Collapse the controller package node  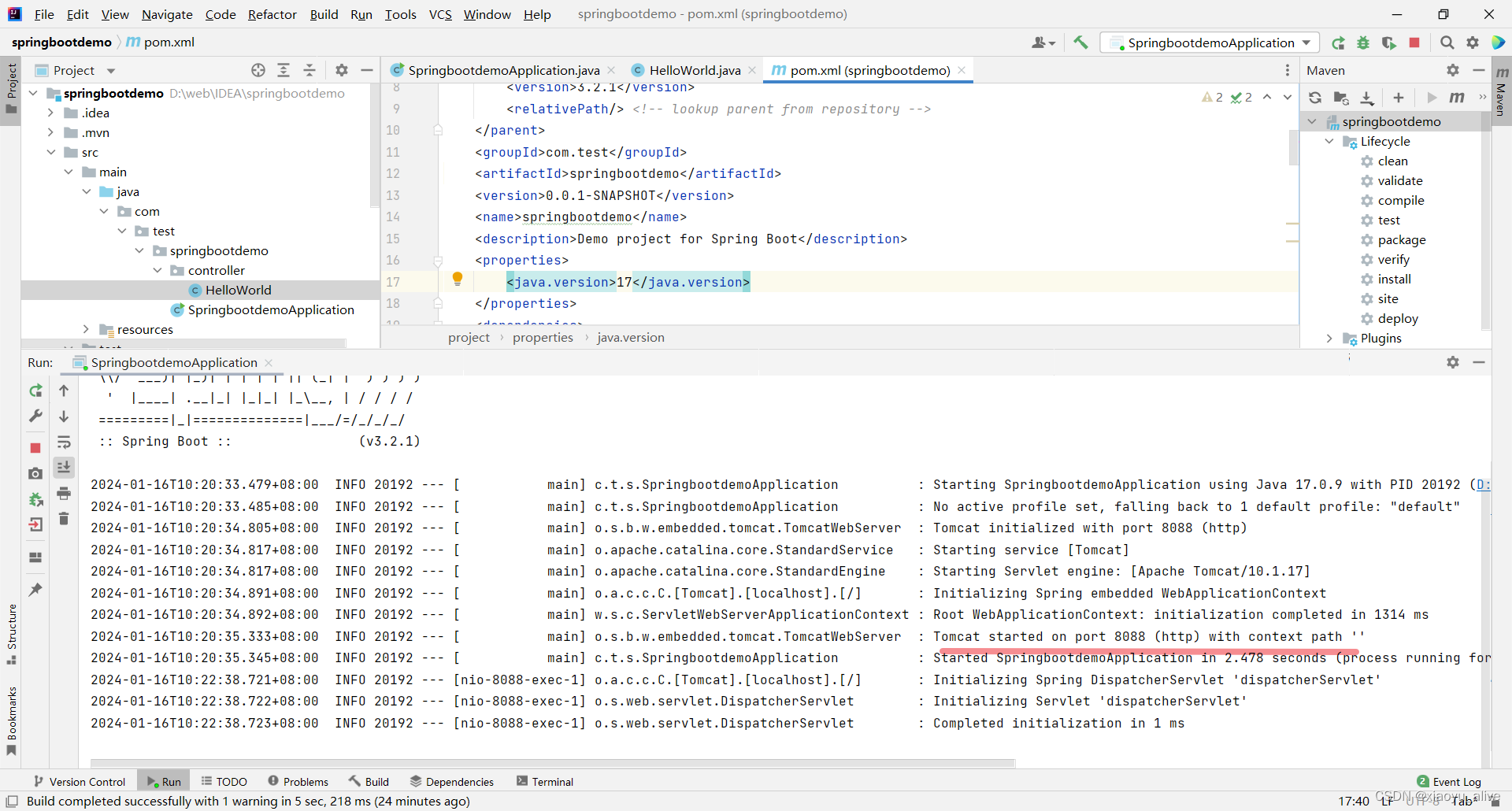click(157, 270)
